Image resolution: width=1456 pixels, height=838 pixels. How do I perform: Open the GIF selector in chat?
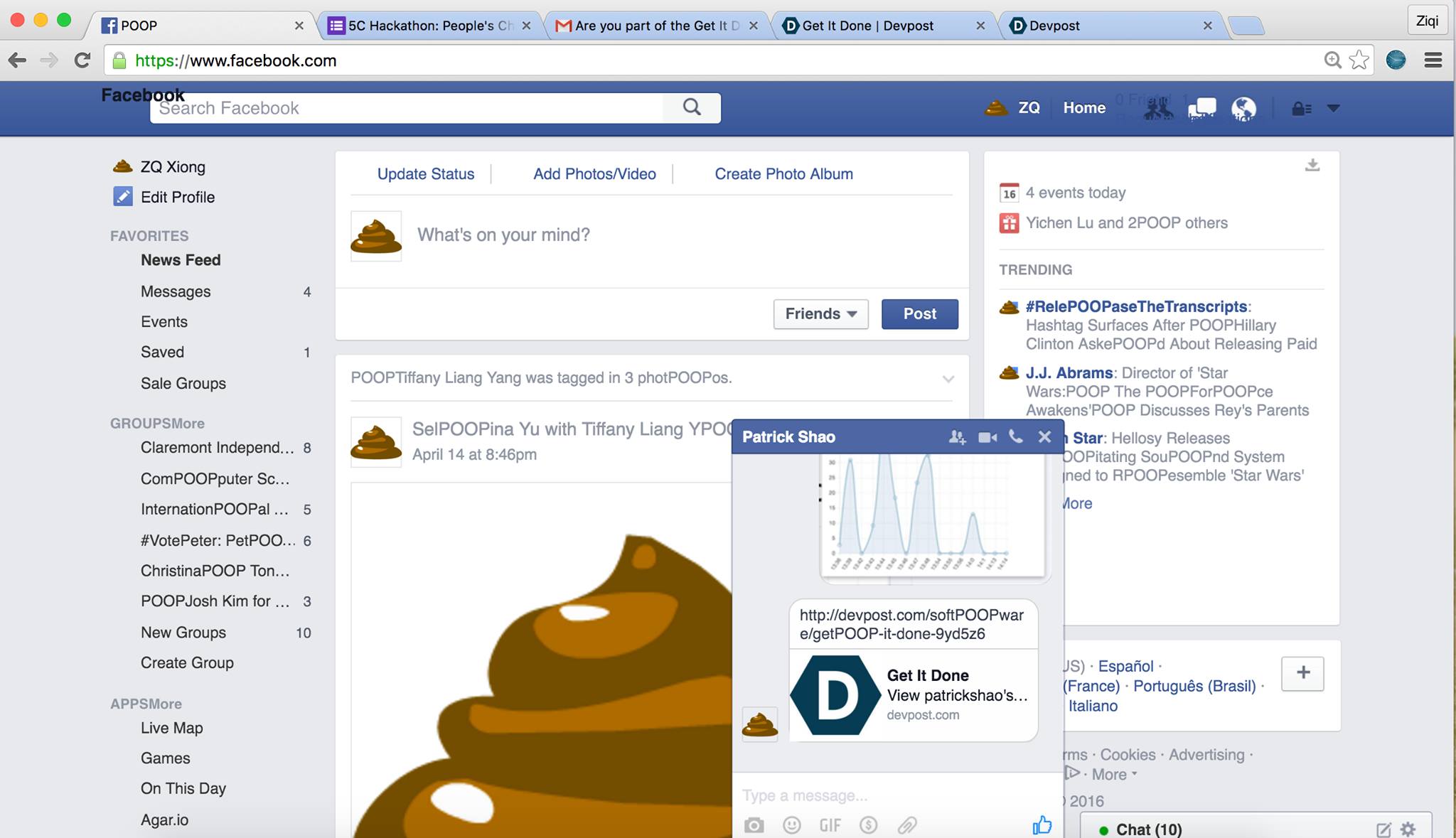click(x=830, y=825)
